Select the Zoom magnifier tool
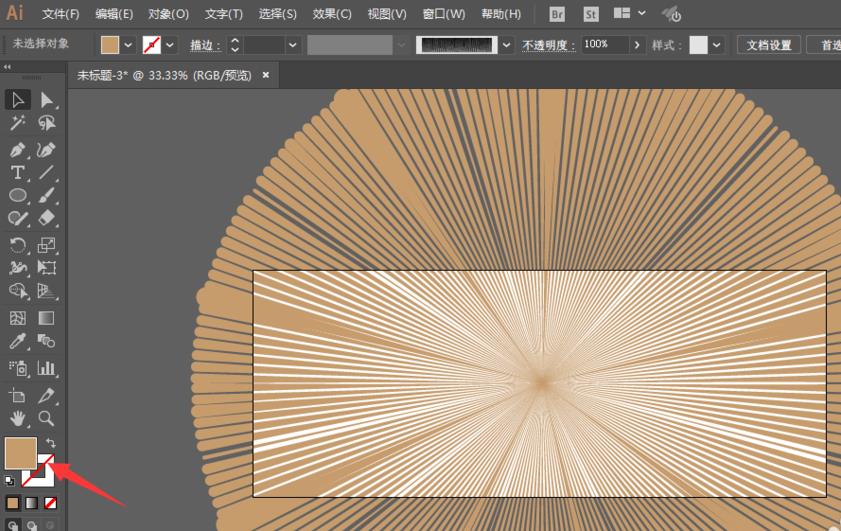This screenshot has height=531, width=841. click(x=46, y=418)
